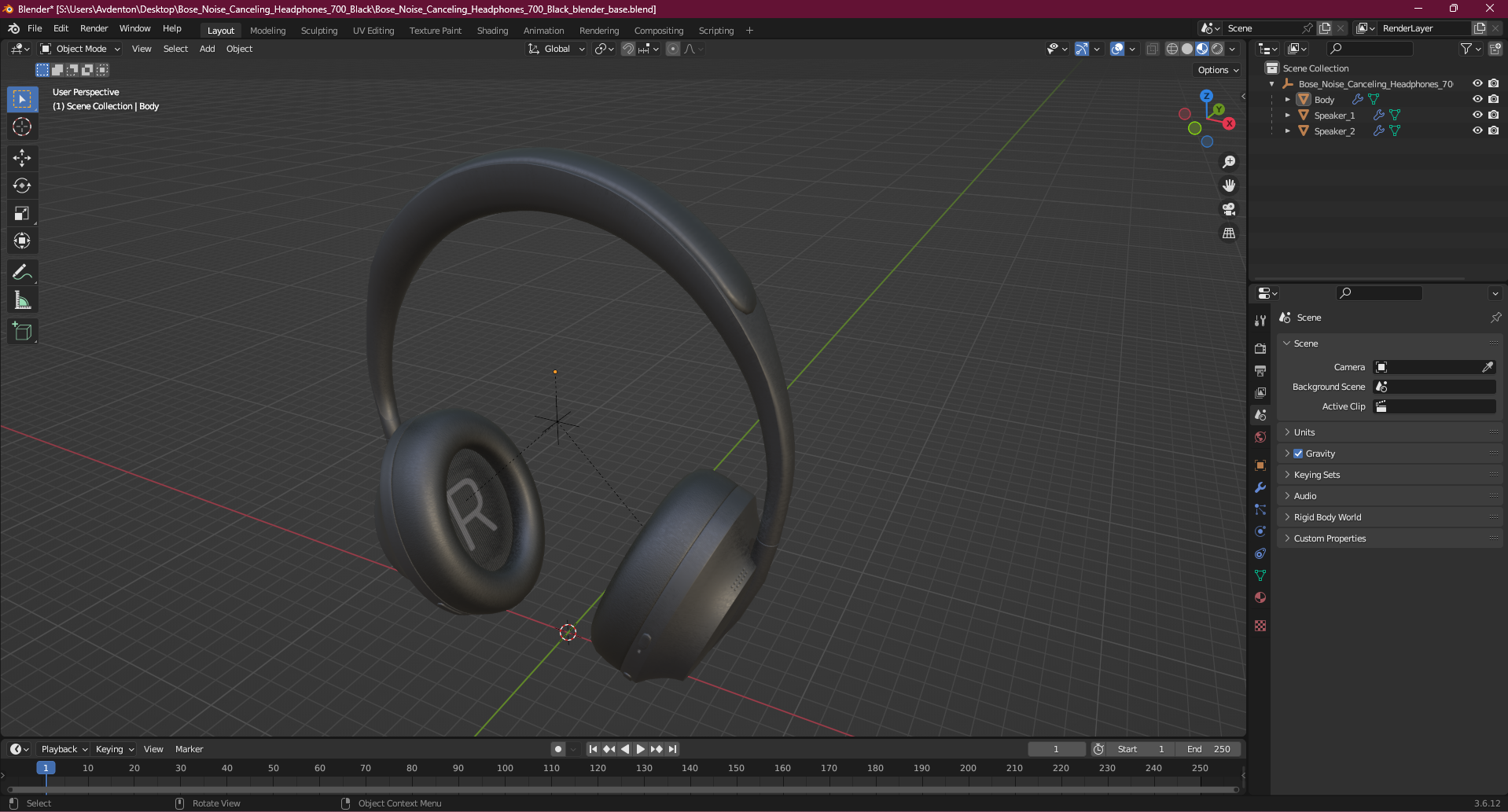Open the viewport Add menu
The height and width of the screenshot is (812, 1508).
(207, 49)
